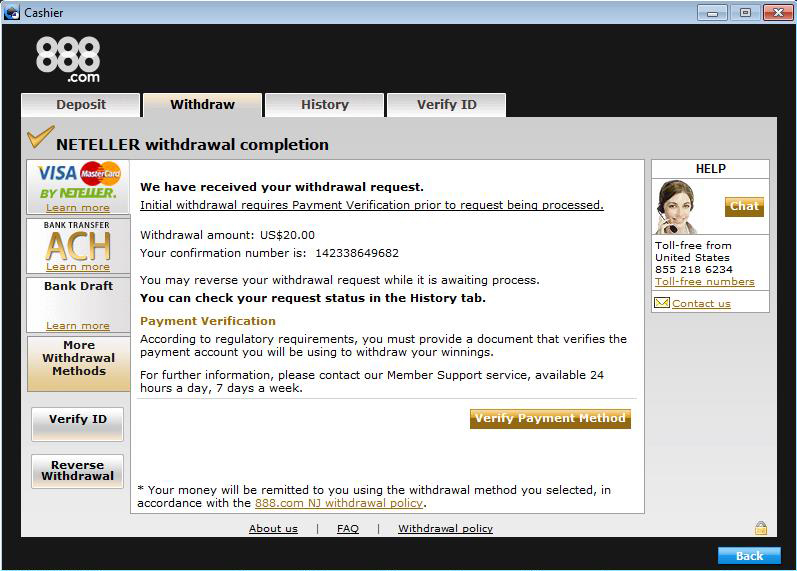
Task: Click the envelope icon beside Contact us
Action: click(662, 303)
